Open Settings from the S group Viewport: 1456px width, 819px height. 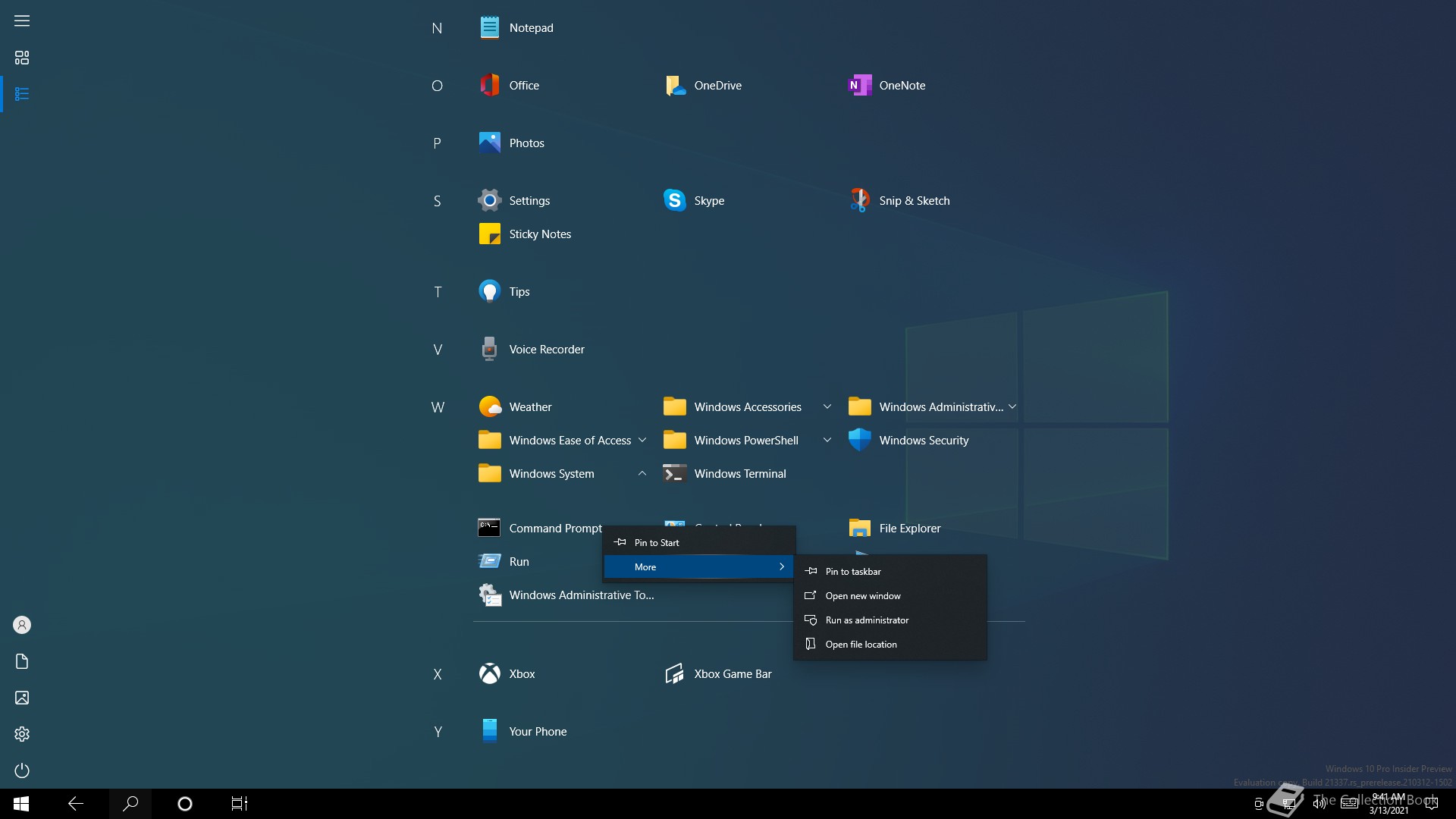pyautogui.click(x=514, y=201)
